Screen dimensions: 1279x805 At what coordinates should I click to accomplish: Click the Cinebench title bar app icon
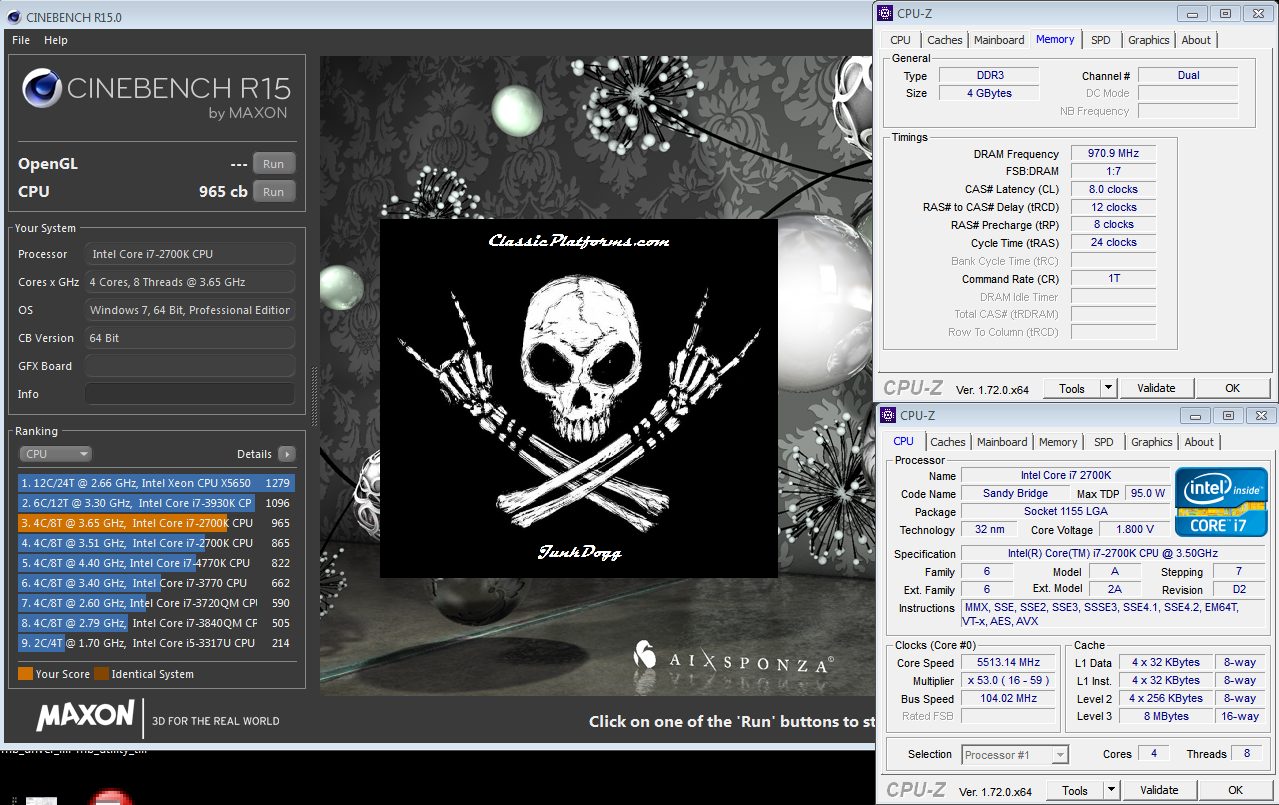click(16, 16)
